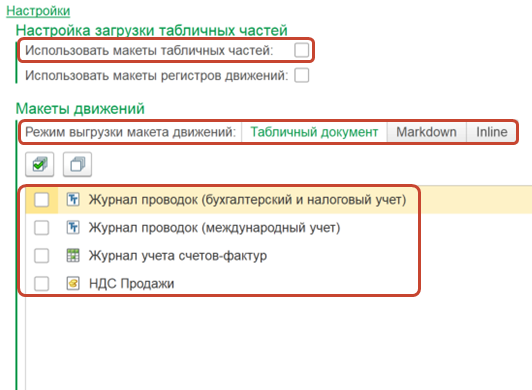This screenshot has height=390, width=532.
Task: Collapse the Макеты движений group
Action: 80,109
